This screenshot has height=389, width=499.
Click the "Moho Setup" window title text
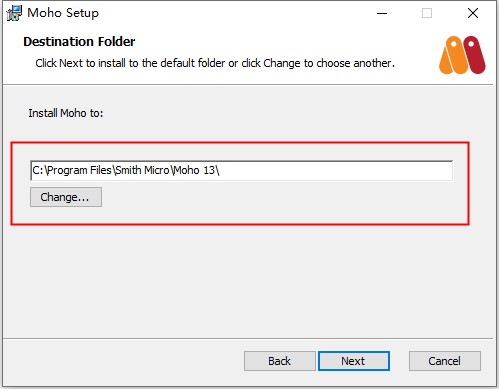(x=63, y=13)
